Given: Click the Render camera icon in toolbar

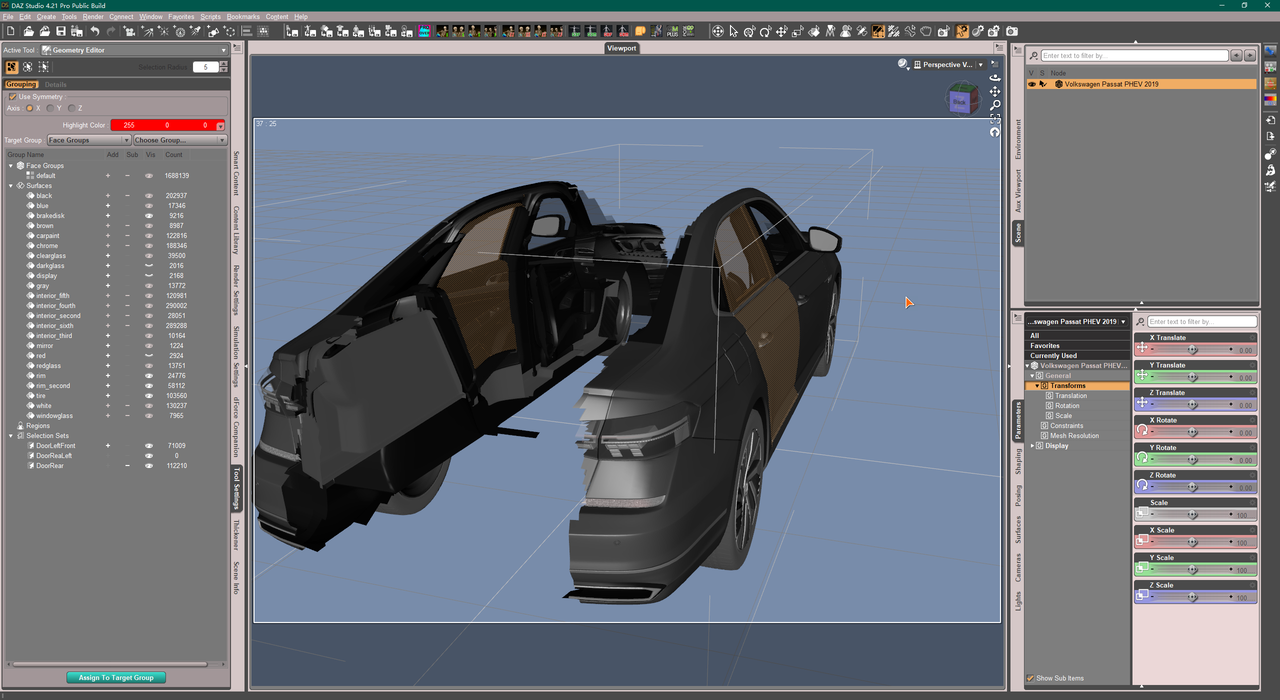Looking at the screenshot, I should click(1012, 32).
